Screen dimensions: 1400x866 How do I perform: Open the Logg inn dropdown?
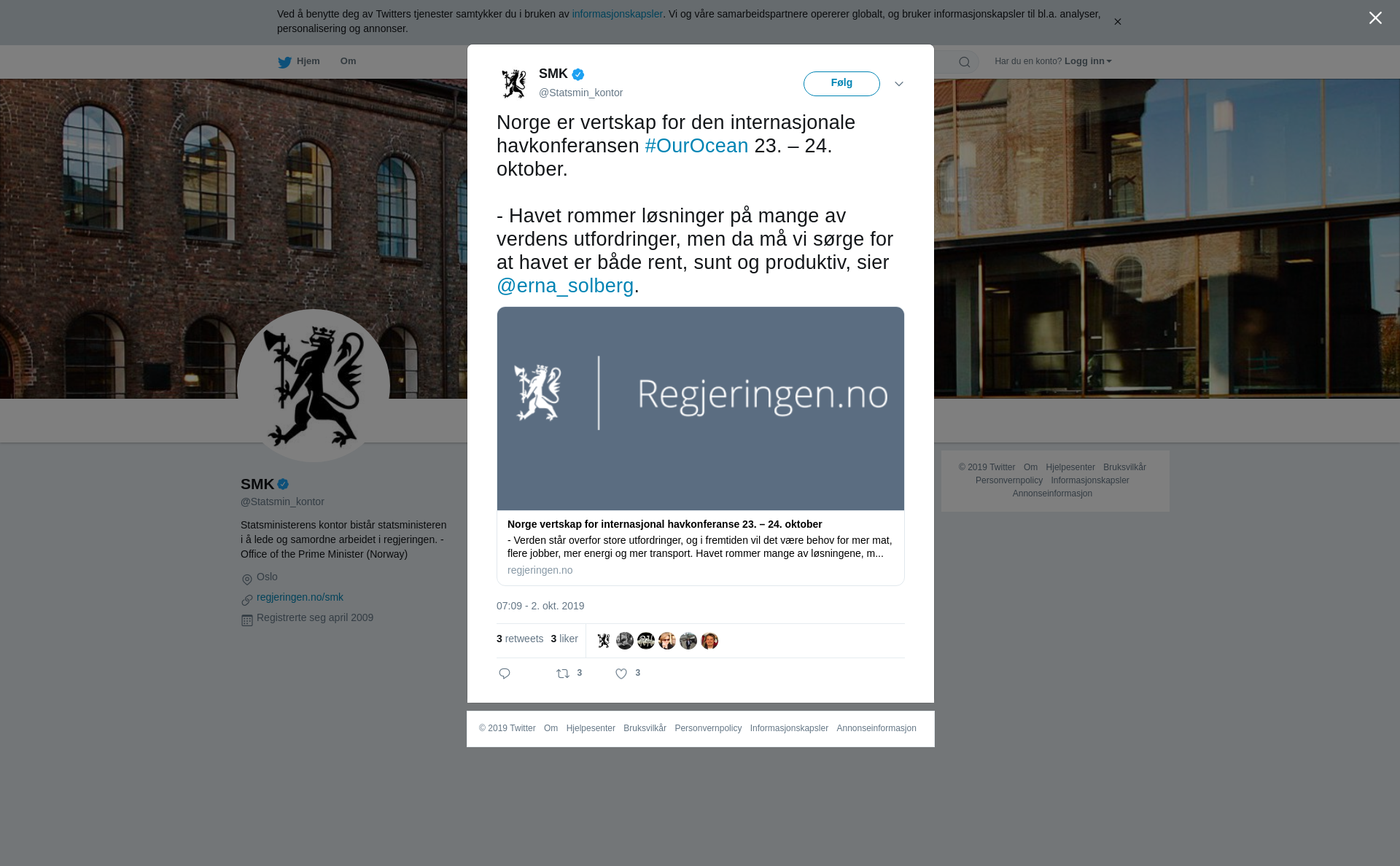point(1088,61)
